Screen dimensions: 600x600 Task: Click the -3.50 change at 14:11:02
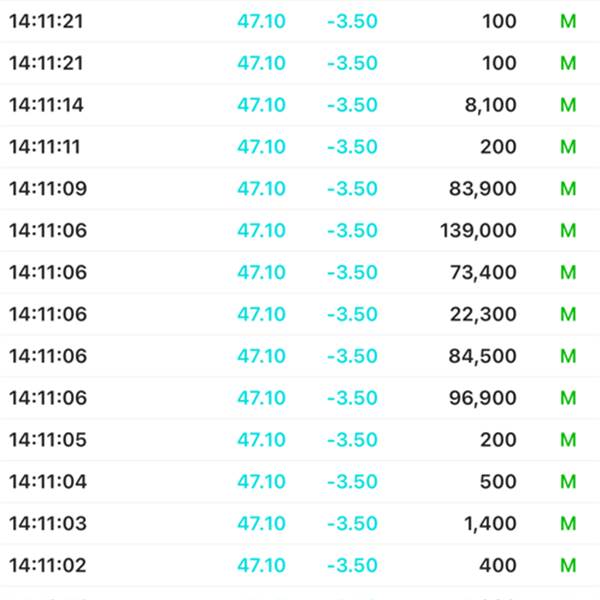[x=352, y=567]
